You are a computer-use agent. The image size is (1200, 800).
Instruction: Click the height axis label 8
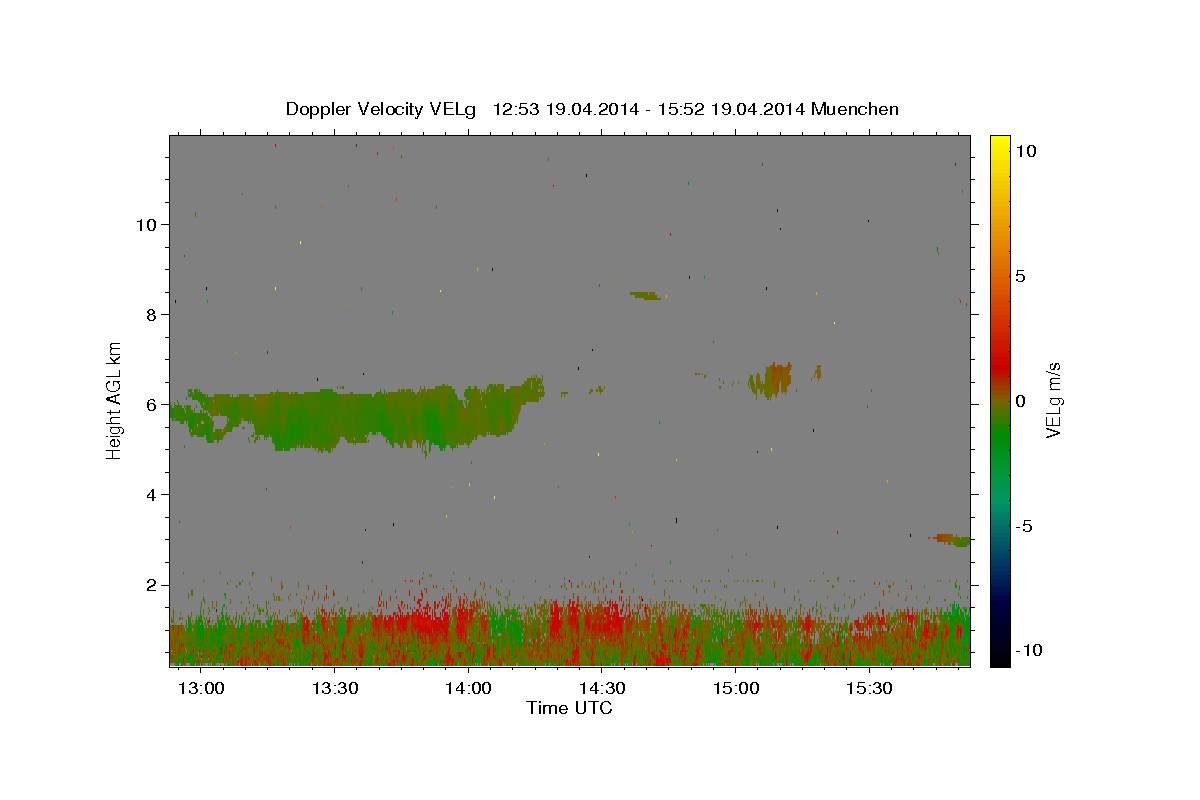tap(153, 314)
